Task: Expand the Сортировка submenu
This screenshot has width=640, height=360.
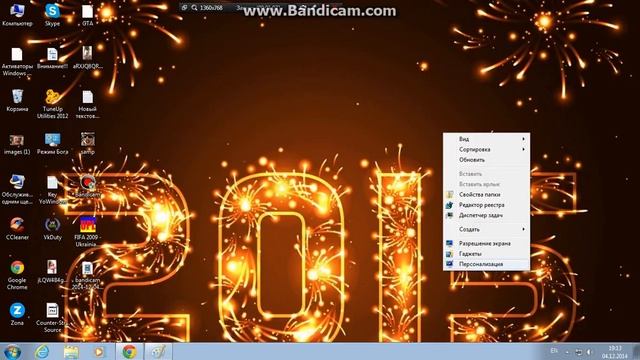Action: pyautogui.click(x=487, y=149)
